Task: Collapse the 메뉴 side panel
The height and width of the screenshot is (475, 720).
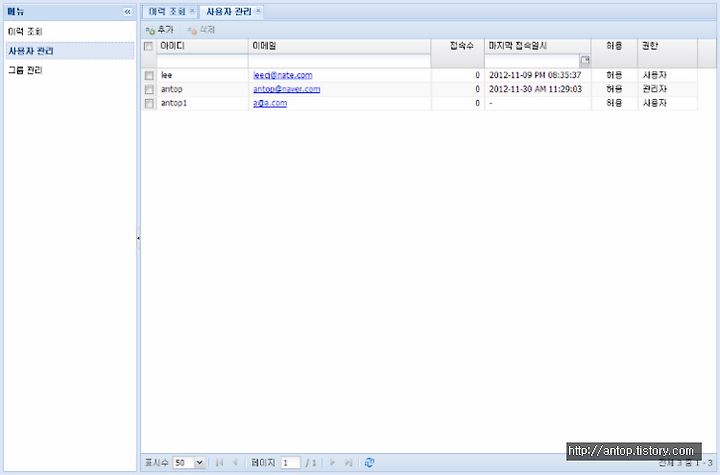Action: [x=128, y=12]
